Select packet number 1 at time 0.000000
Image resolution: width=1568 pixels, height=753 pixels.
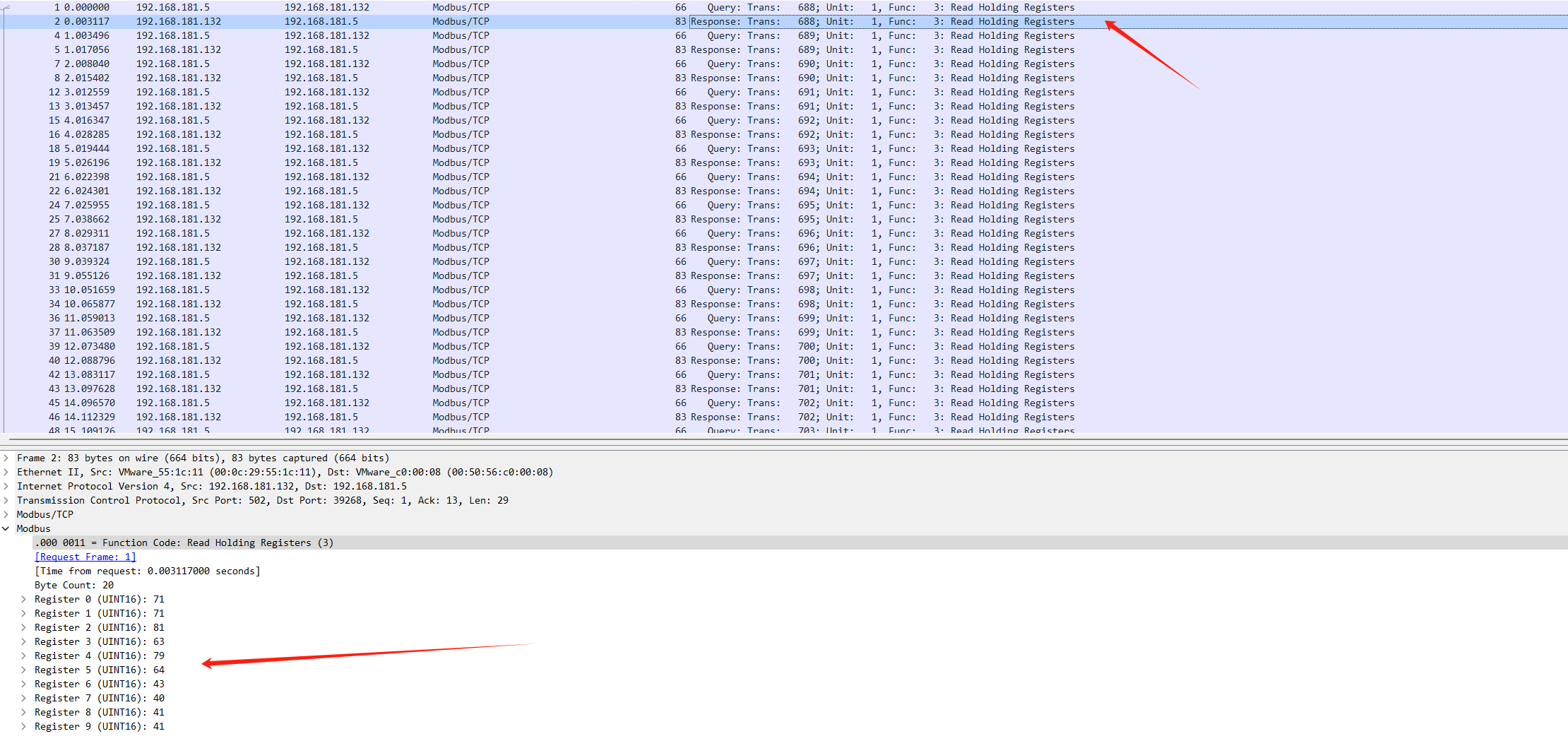(x=283, y=8)
